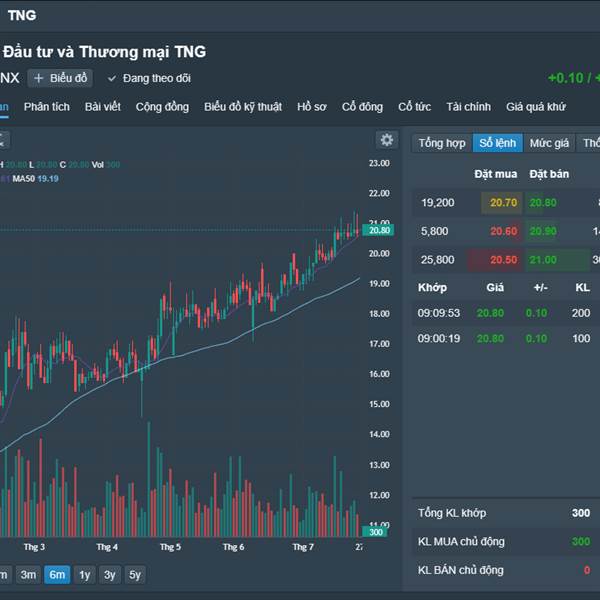
Task: Click the 25,800 bid volume
Action: tap(438, 260)
